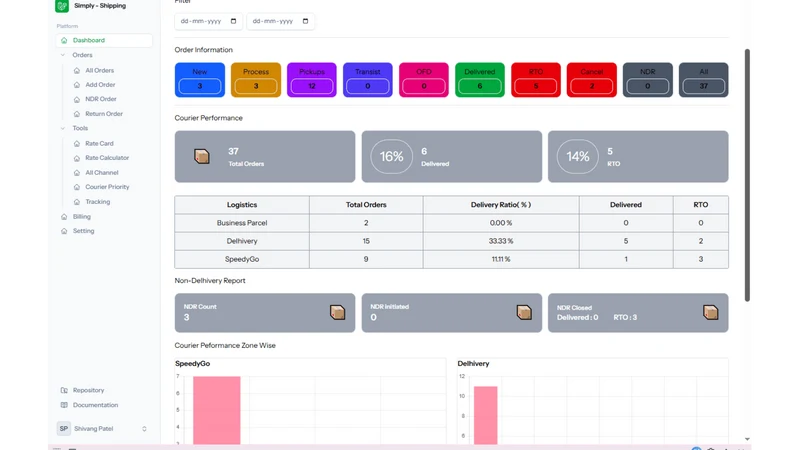
Task: Open All Channel page
Action: pyautogui.click(x=102, y=172)
